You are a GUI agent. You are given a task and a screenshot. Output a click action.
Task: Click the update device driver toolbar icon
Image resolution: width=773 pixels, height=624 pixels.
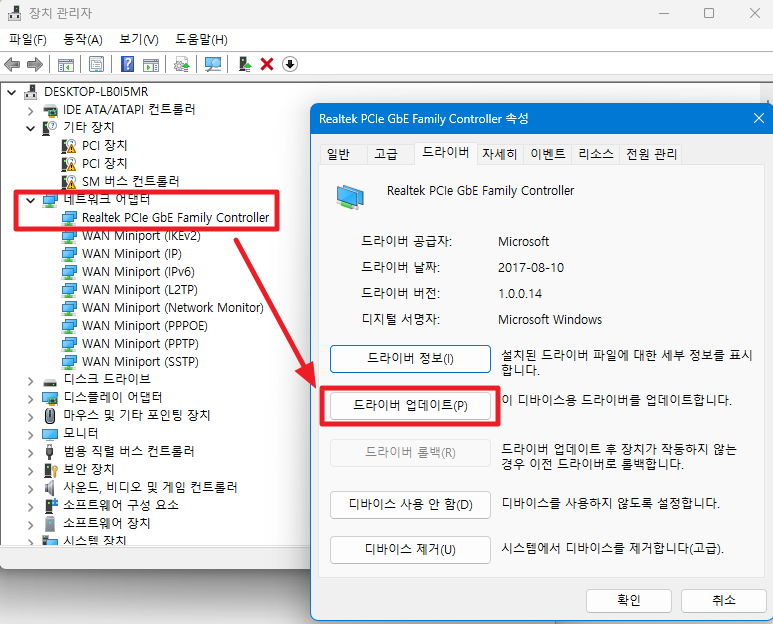(x=245, y=64)
